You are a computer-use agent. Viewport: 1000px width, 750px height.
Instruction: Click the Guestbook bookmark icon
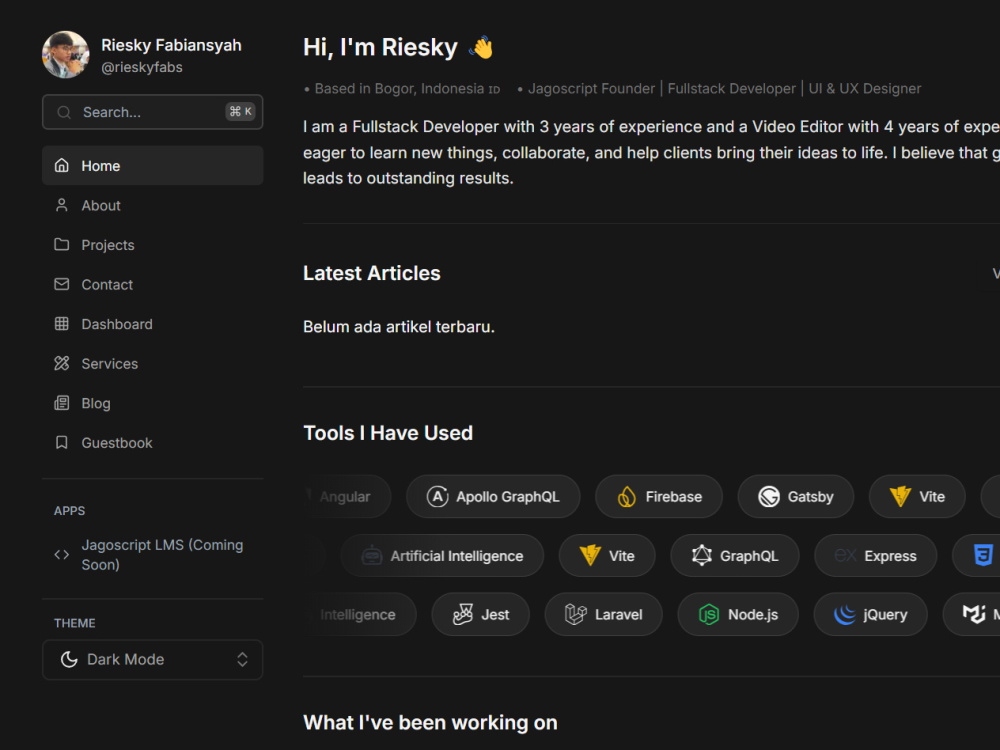(61, 442)
